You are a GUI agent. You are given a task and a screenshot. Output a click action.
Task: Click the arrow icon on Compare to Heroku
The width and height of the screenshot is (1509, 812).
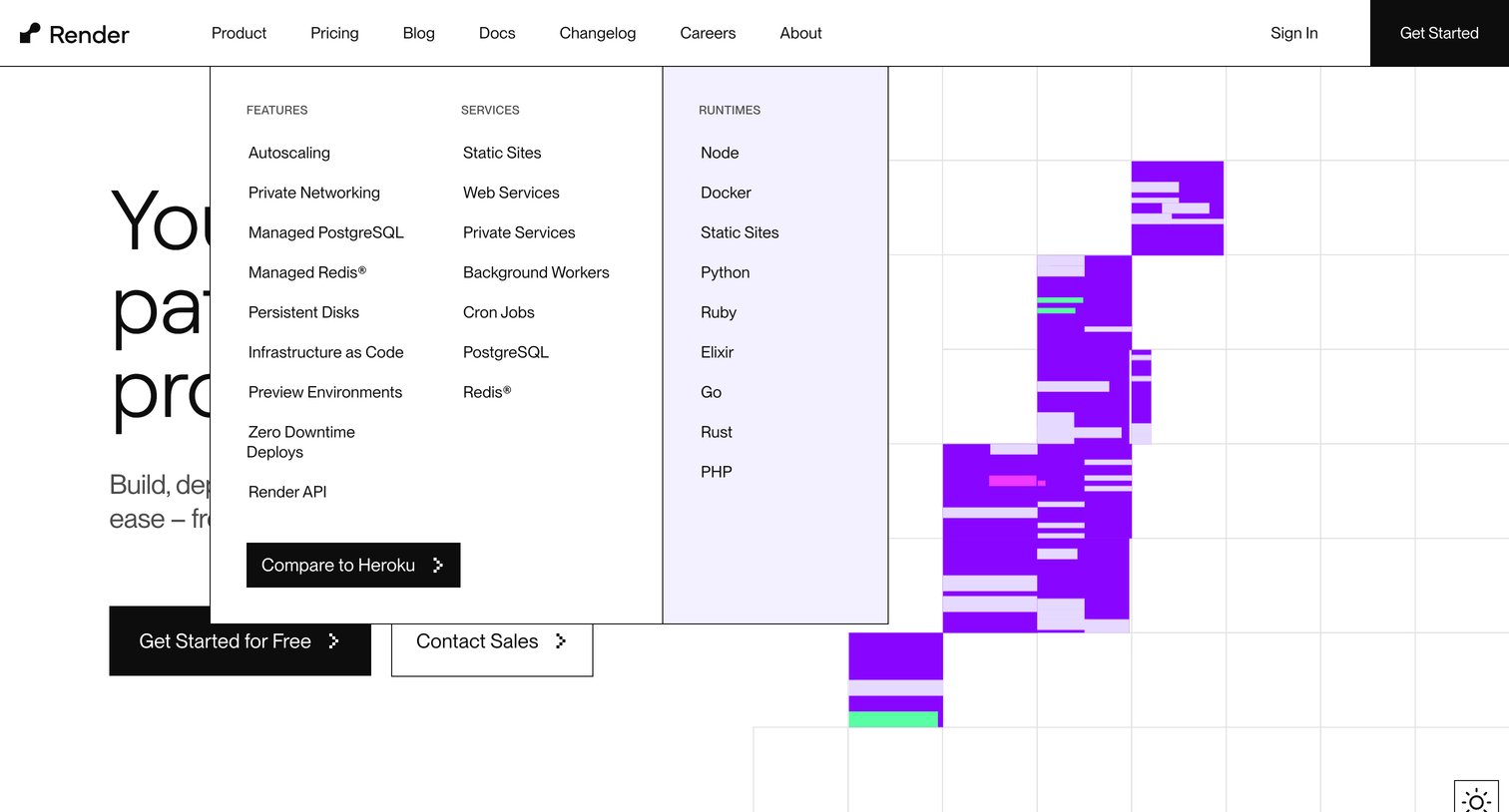(x=437, y=565)
